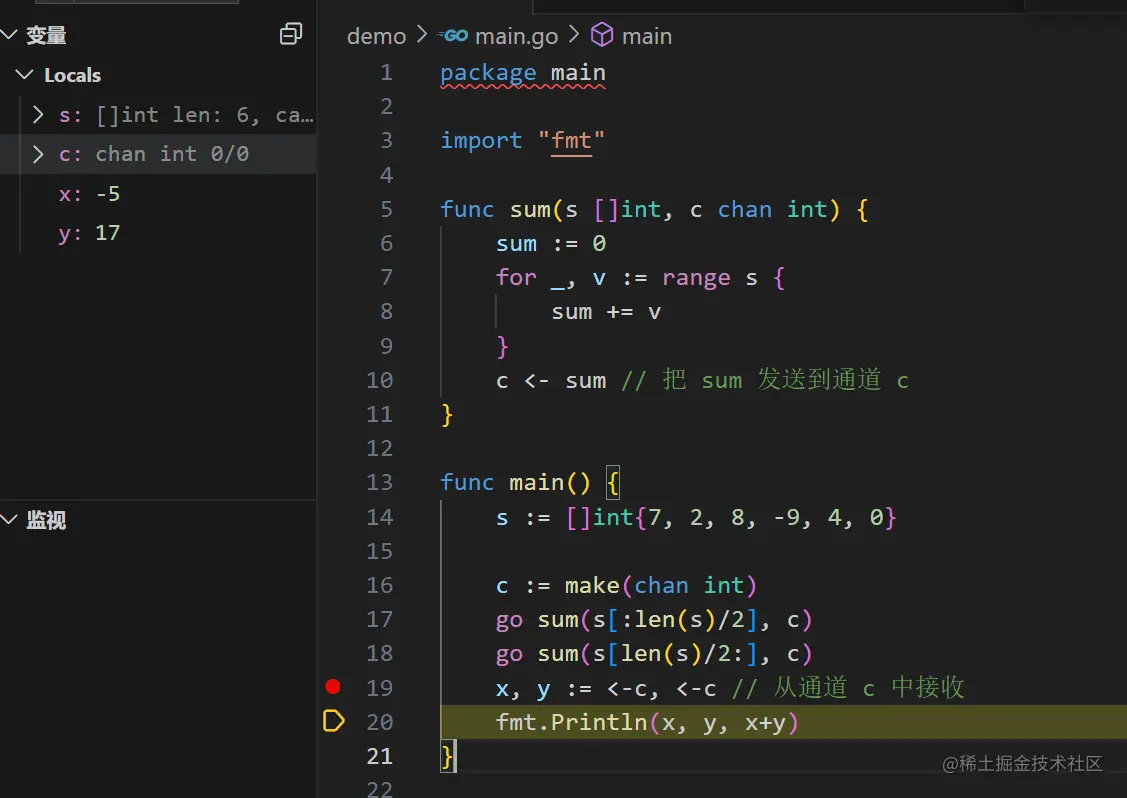Click the cube symbol icon beside main
Viewport: 1127px width, 798px height.
tap(602, 35)
